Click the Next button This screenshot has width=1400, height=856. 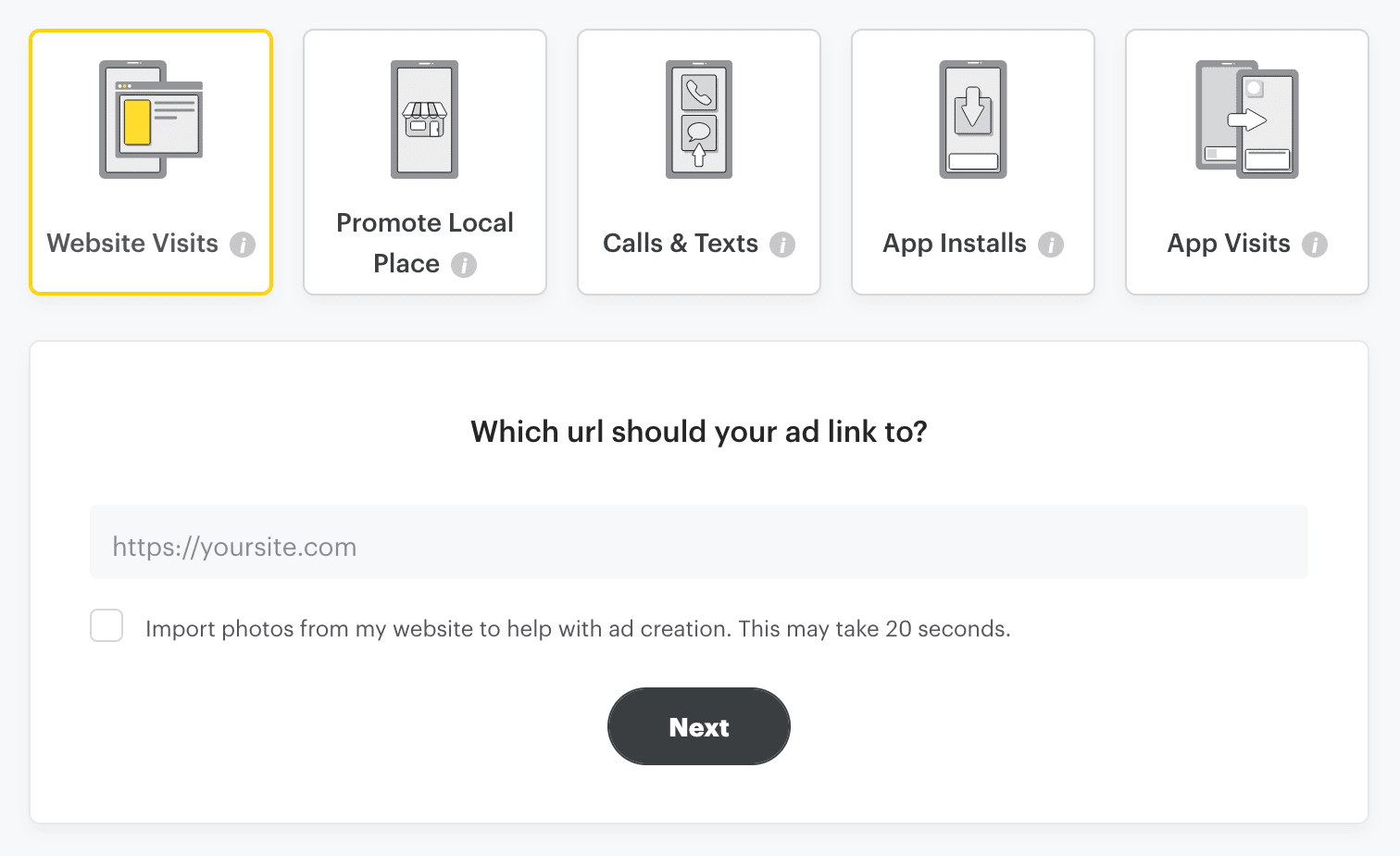pos(698,726)
